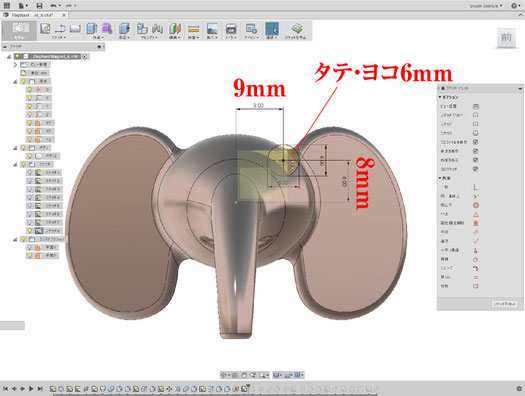
Task: Click the Save disk icon
Action: (x=39, y=5)
